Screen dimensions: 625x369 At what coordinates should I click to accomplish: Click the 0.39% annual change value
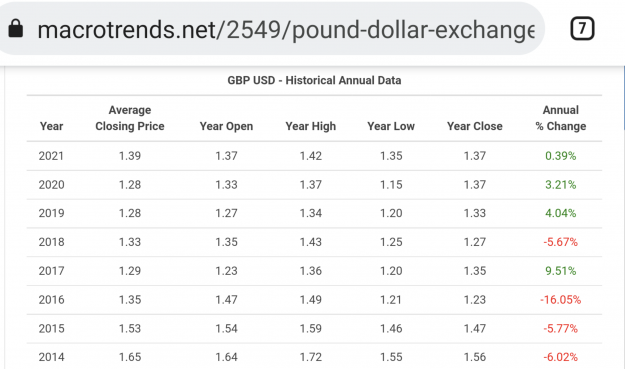pyautogui.click(x=560, y=156)
